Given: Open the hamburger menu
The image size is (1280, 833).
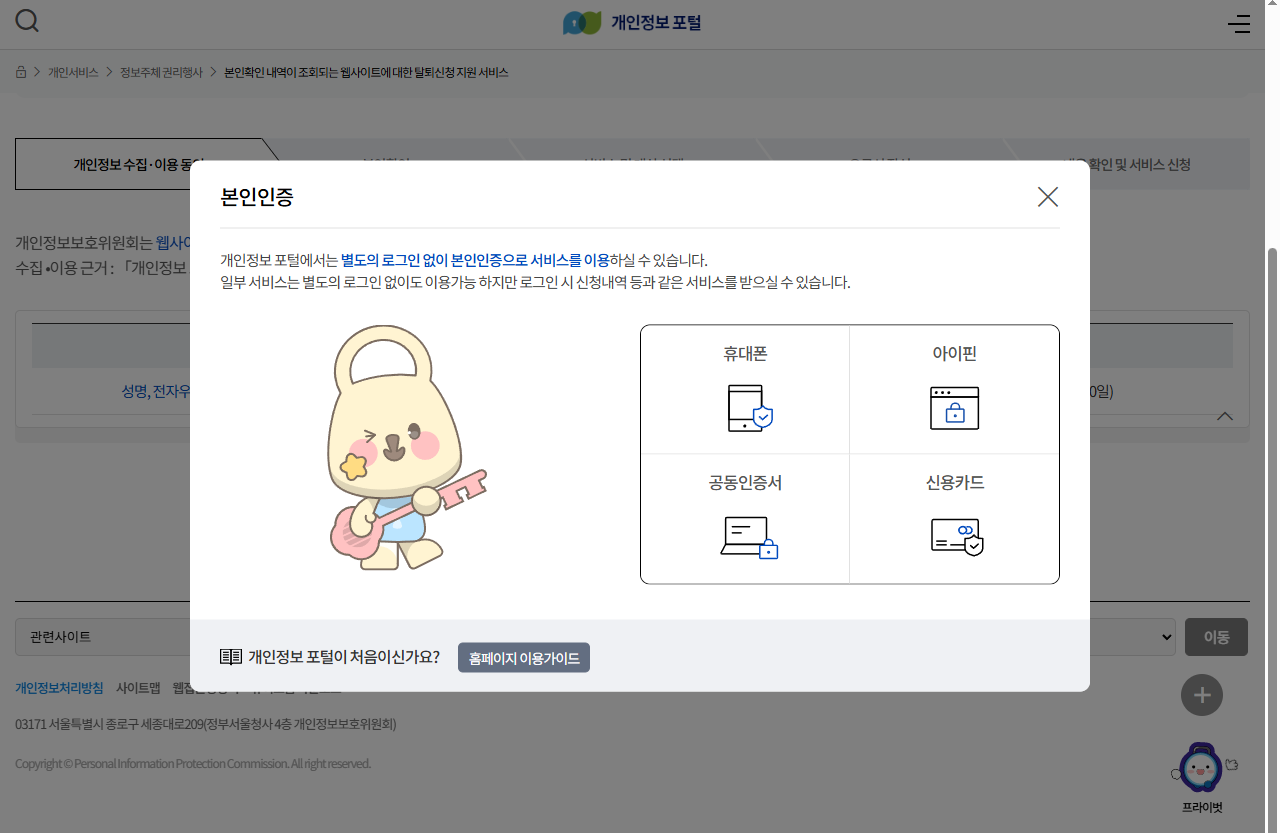Looking at the screenshot, I should pos(1239,23).
